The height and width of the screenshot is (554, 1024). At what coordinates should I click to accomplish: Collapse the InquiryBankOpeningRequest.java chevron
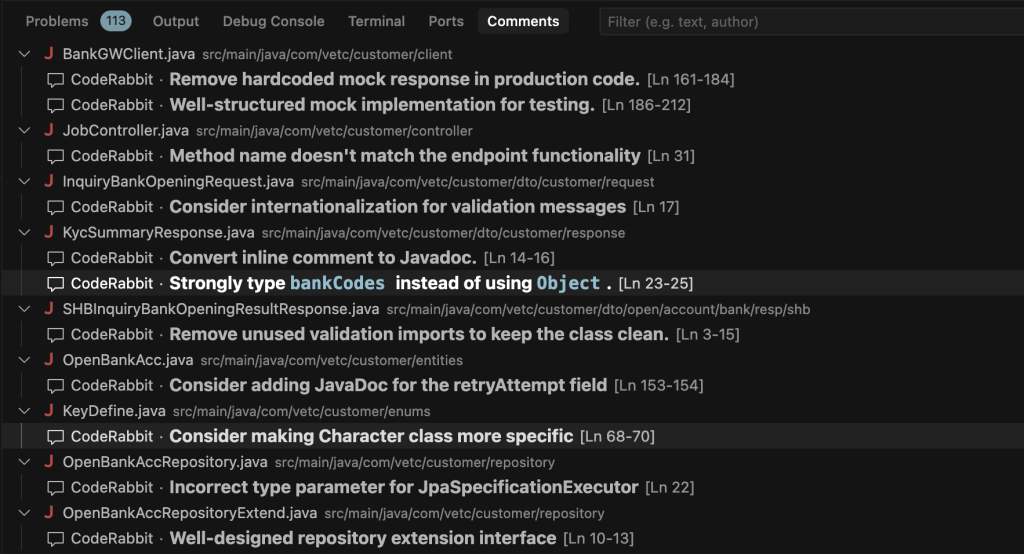(x=24, y=181)
